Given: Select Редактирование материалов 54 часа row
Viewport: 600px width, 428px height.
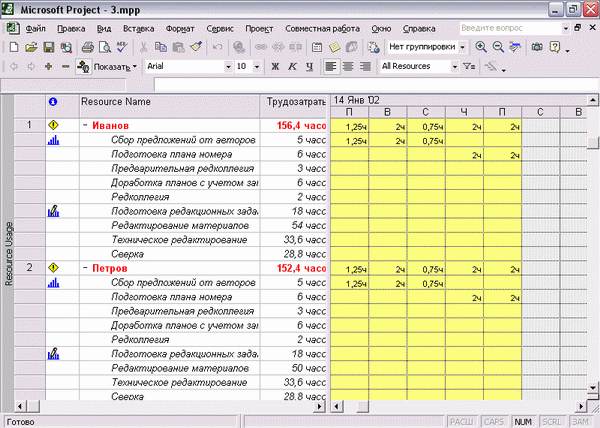Looking at the screenshot, I should pos(170,226).
